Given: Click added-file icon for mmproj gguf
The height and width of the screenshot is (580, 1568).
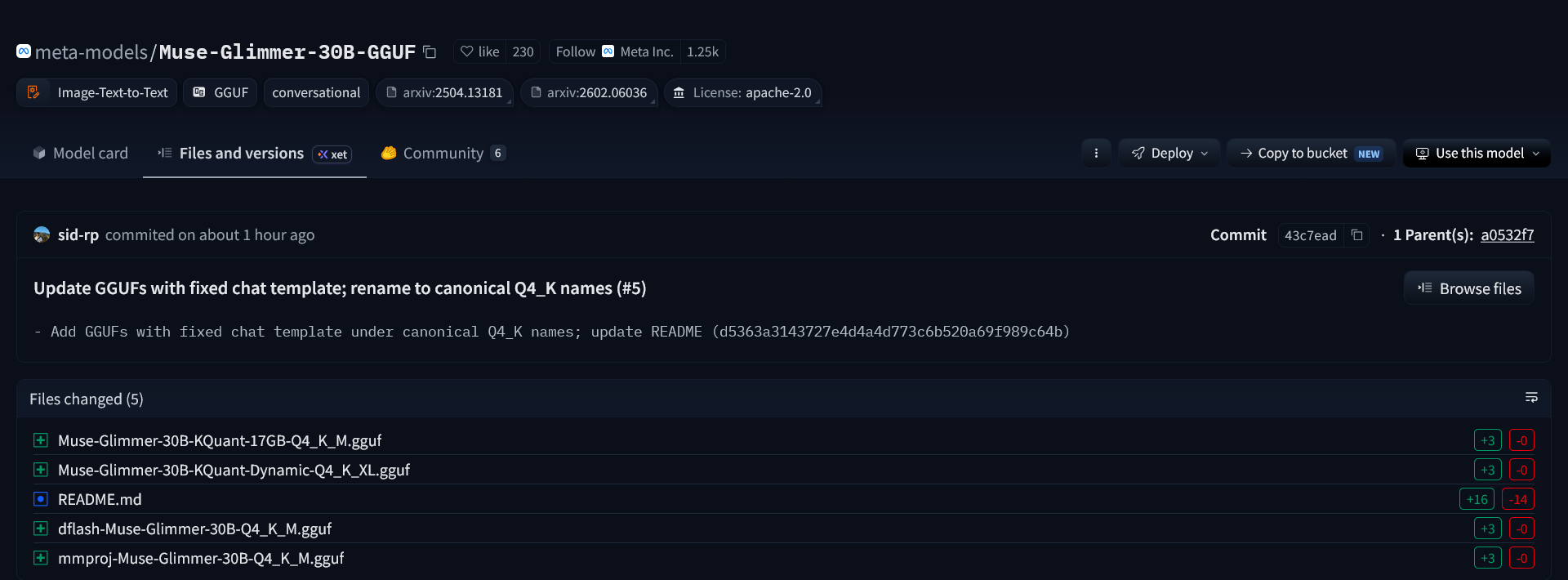Looking at the screenshot, I should [x=41, y=558].
